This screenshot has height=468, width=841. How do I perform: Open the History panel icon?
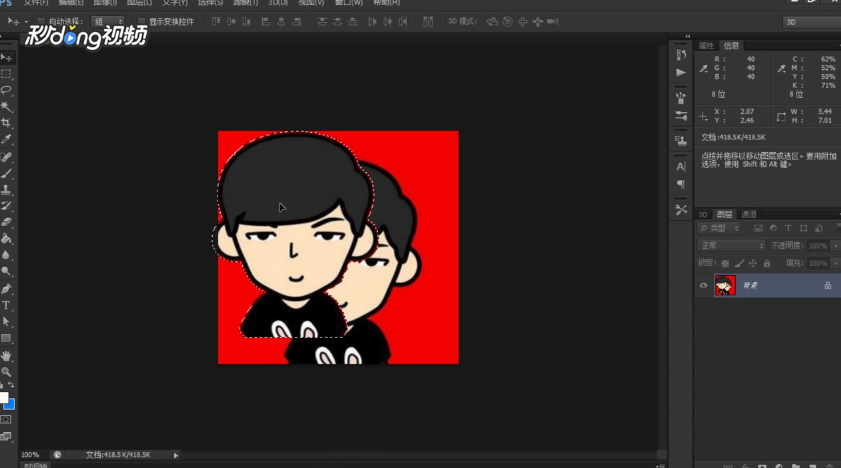point(681,55)
